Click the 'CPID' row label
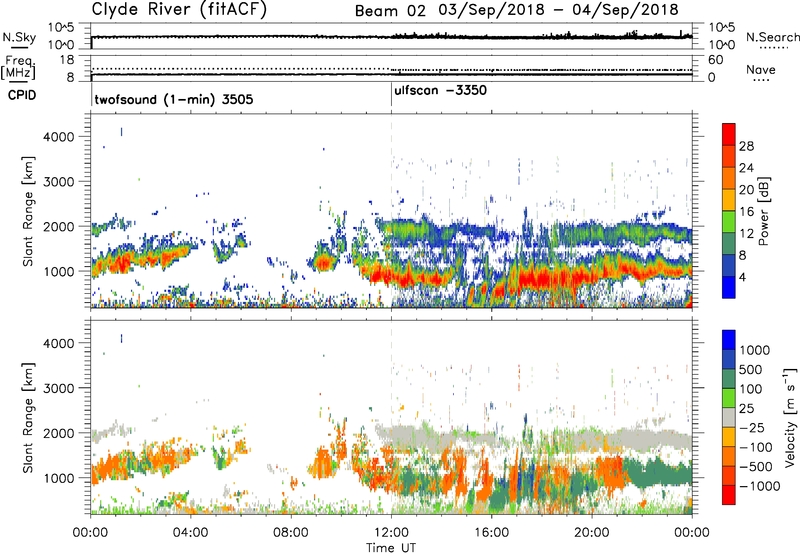The height and width of the screenshot is (554, 800). click(22, 95)
